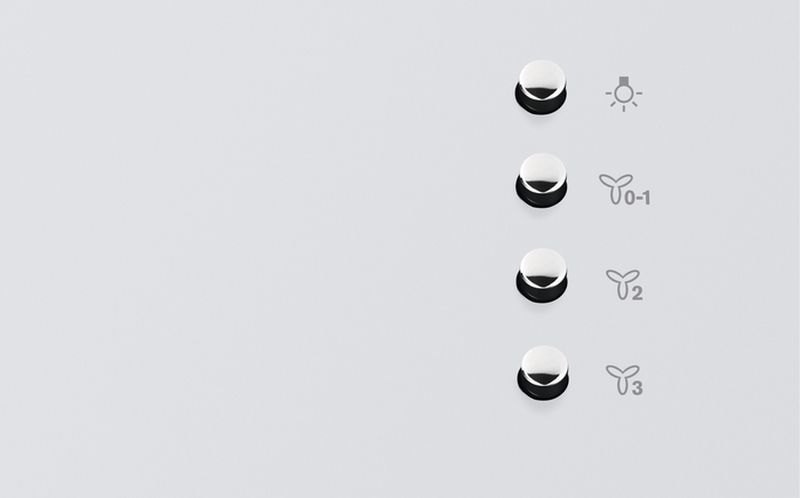Tap the fan icon labeled 3
The image size is (800, 498).
[x=624, y=380]
